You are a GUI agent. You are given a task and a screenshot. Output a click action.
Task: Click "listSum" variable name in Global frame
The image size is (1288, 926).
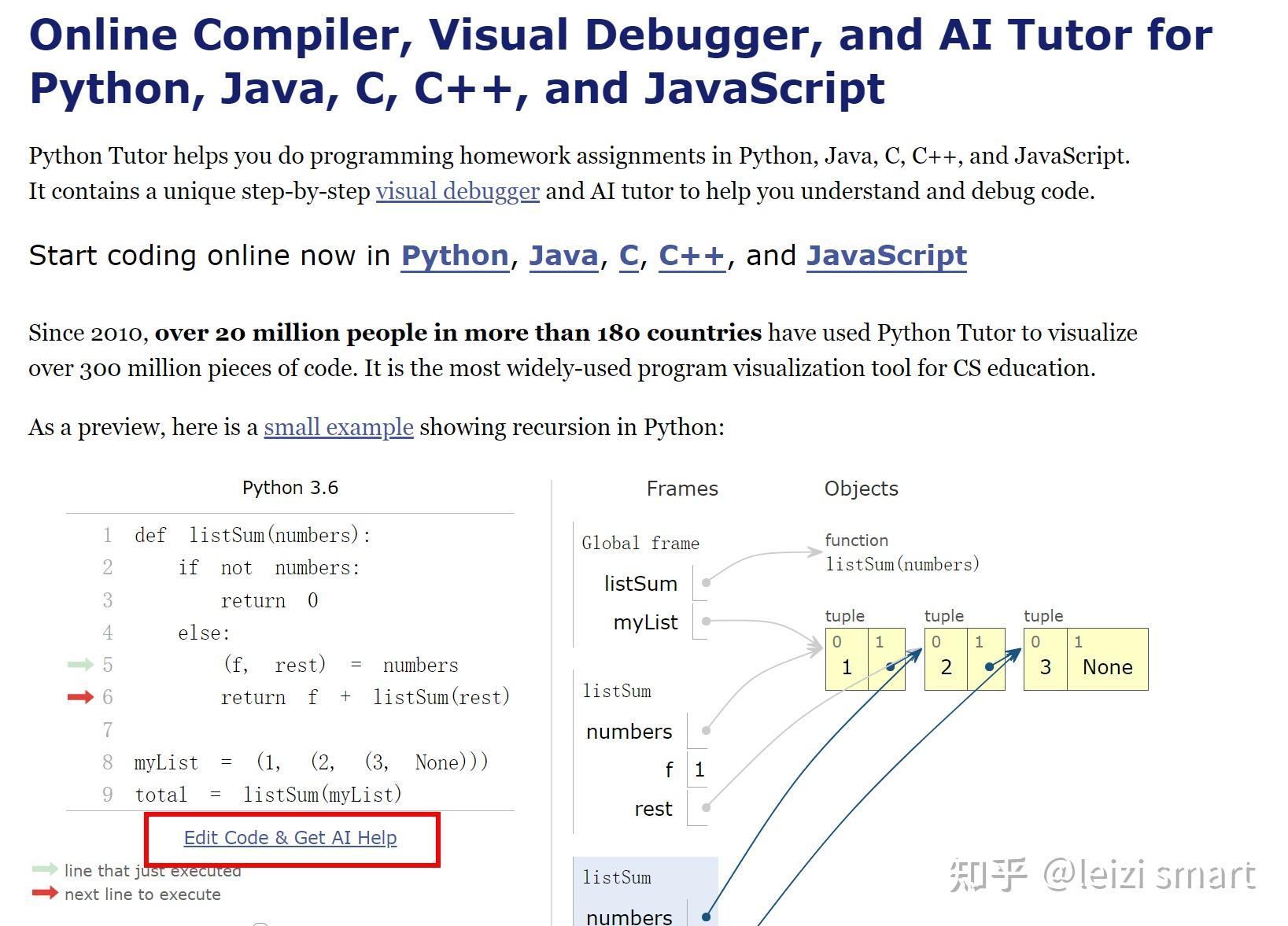click(640, 584)
